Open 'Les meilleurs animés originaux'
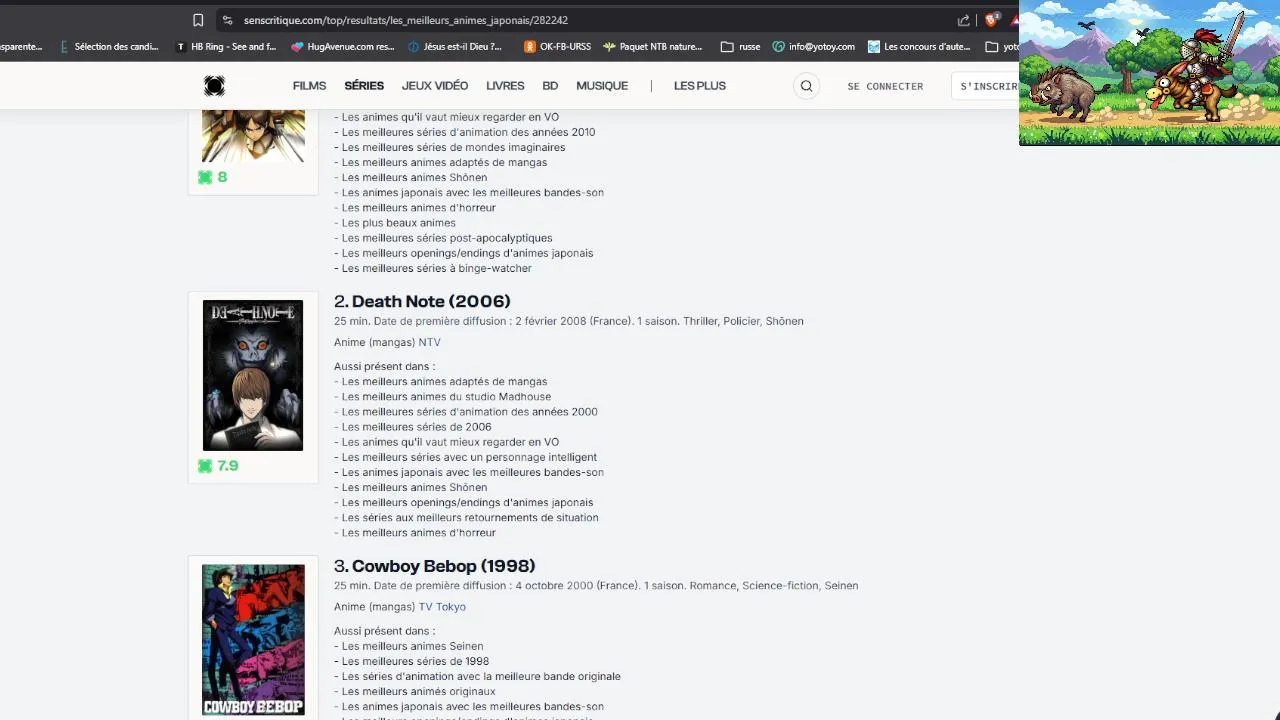The height and width of the screenshot is (720, 1280). 418,691
